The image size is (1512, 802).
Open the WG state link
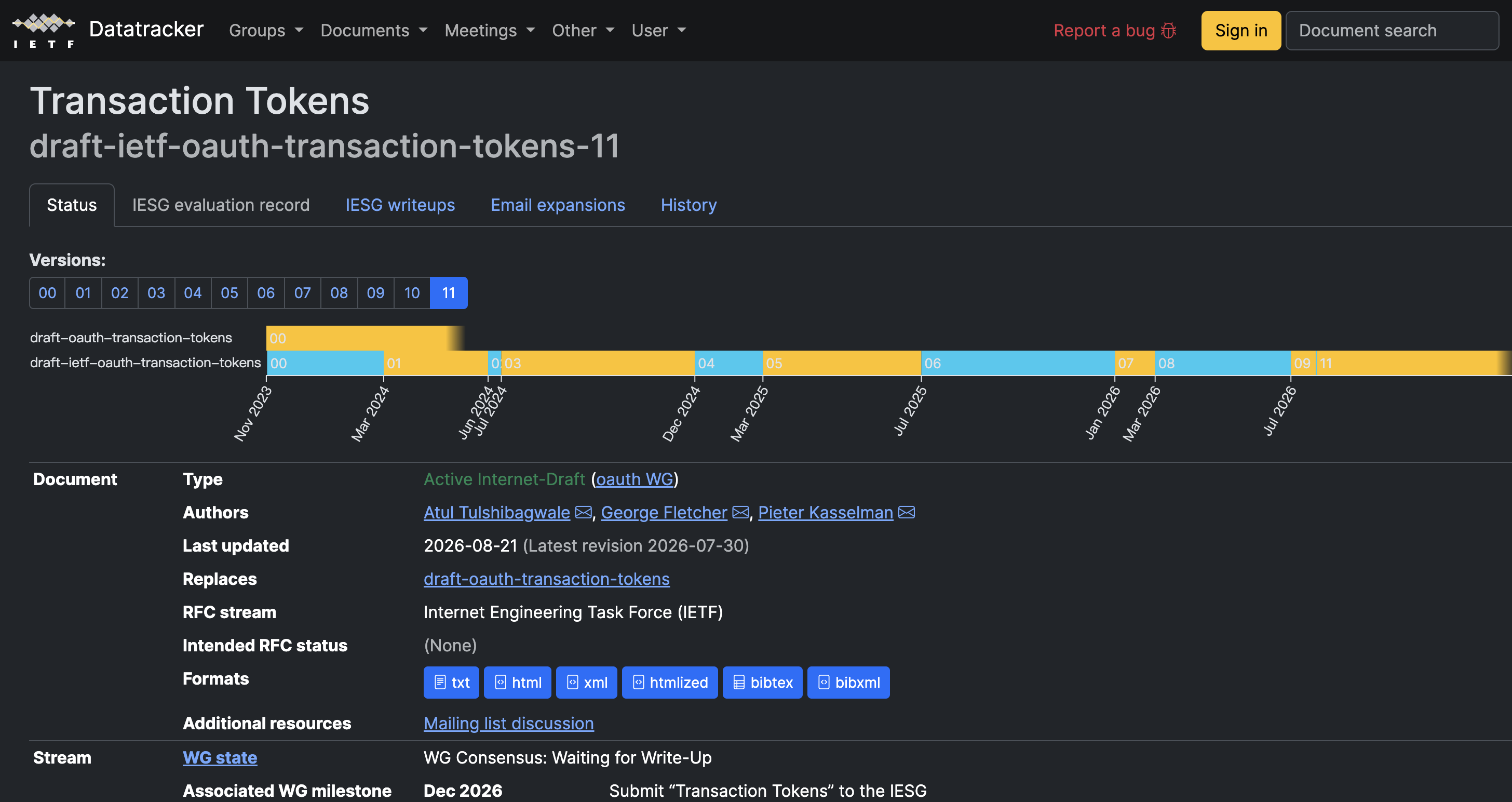[x=220, y=757]
